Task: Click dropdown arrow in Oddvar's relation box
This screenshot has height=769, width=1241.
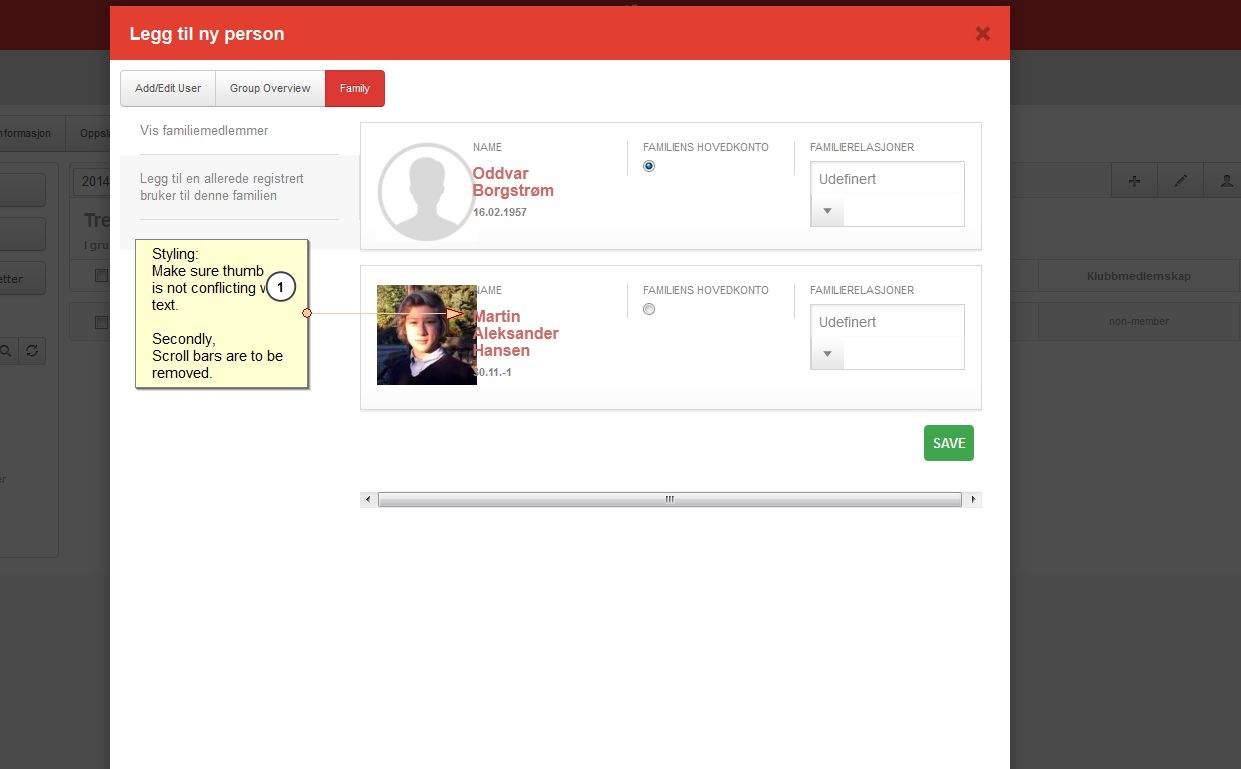Action: [x=827, y=211]
